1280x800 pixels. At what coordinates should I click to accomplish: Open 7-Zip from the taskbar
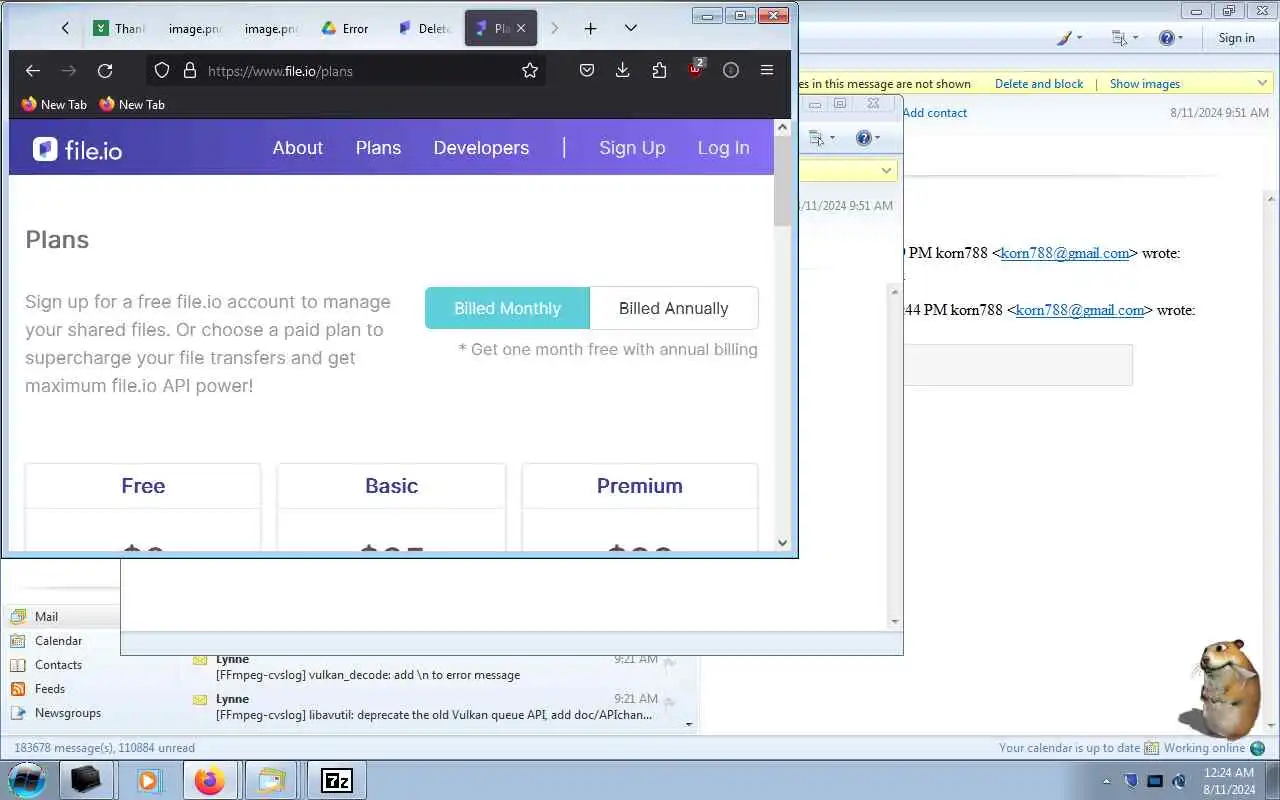337,780
